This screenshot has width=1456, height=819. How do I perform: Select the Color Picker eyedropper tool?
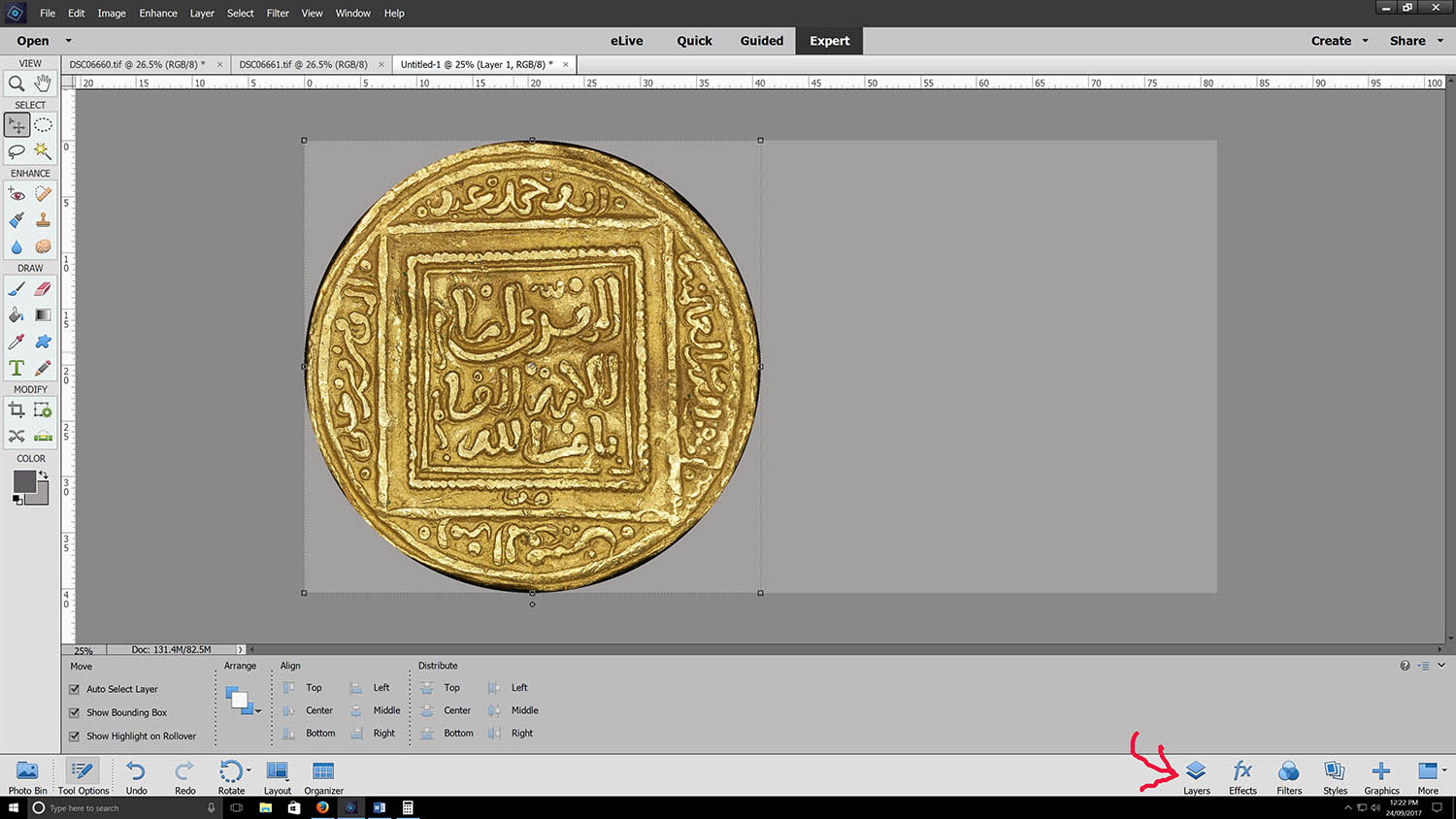[17, 342]
